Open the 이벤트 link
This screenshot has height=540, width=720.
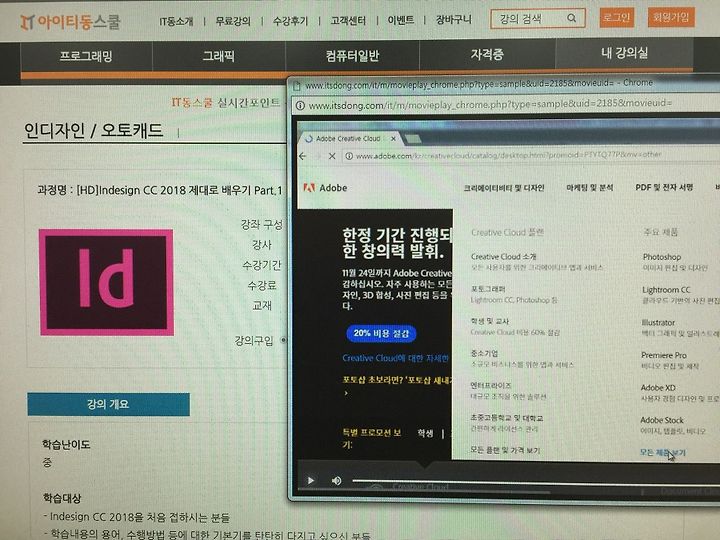(x=401, y=20)
